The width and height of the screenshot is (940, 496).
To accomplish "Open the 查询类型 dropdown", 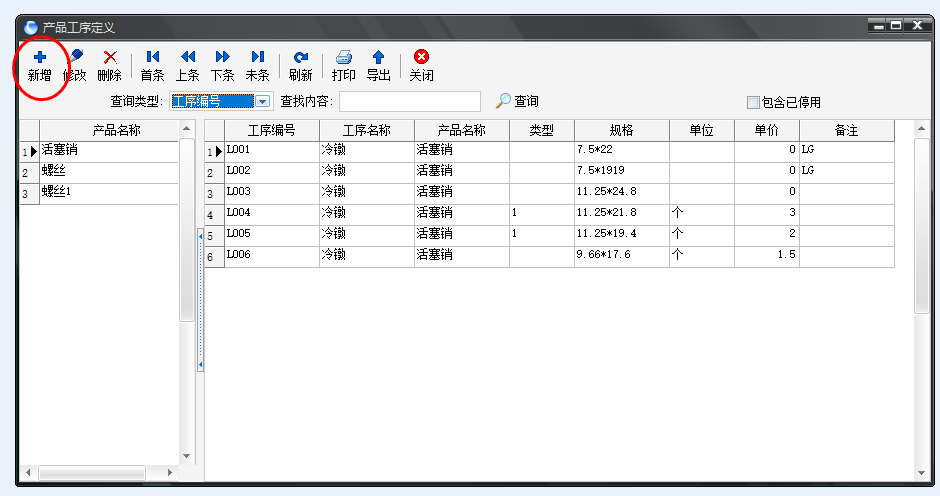I will pyautogui.click(x=263, y=101).
